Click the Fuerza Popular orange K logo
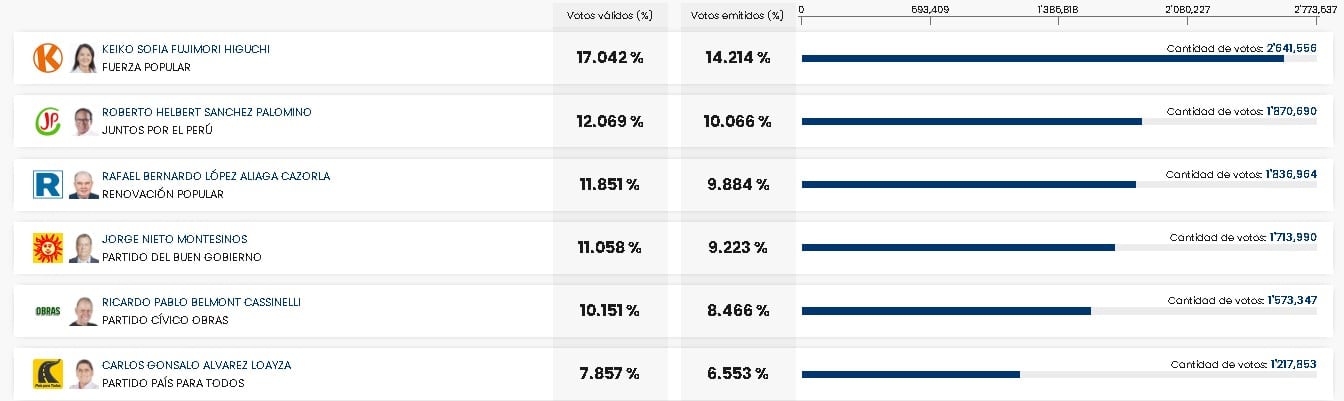1344x401 pixels. click(47, 58)
